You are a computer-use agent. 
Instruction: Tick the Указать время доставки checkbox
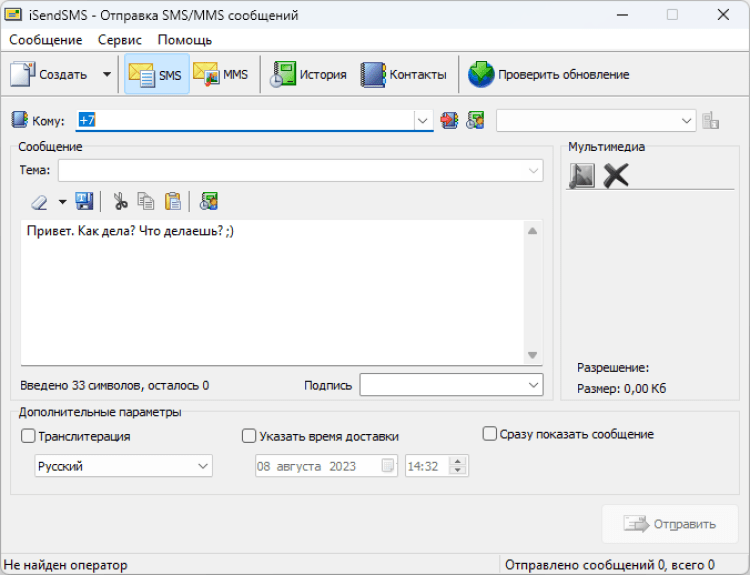click(x=249, y=436)
